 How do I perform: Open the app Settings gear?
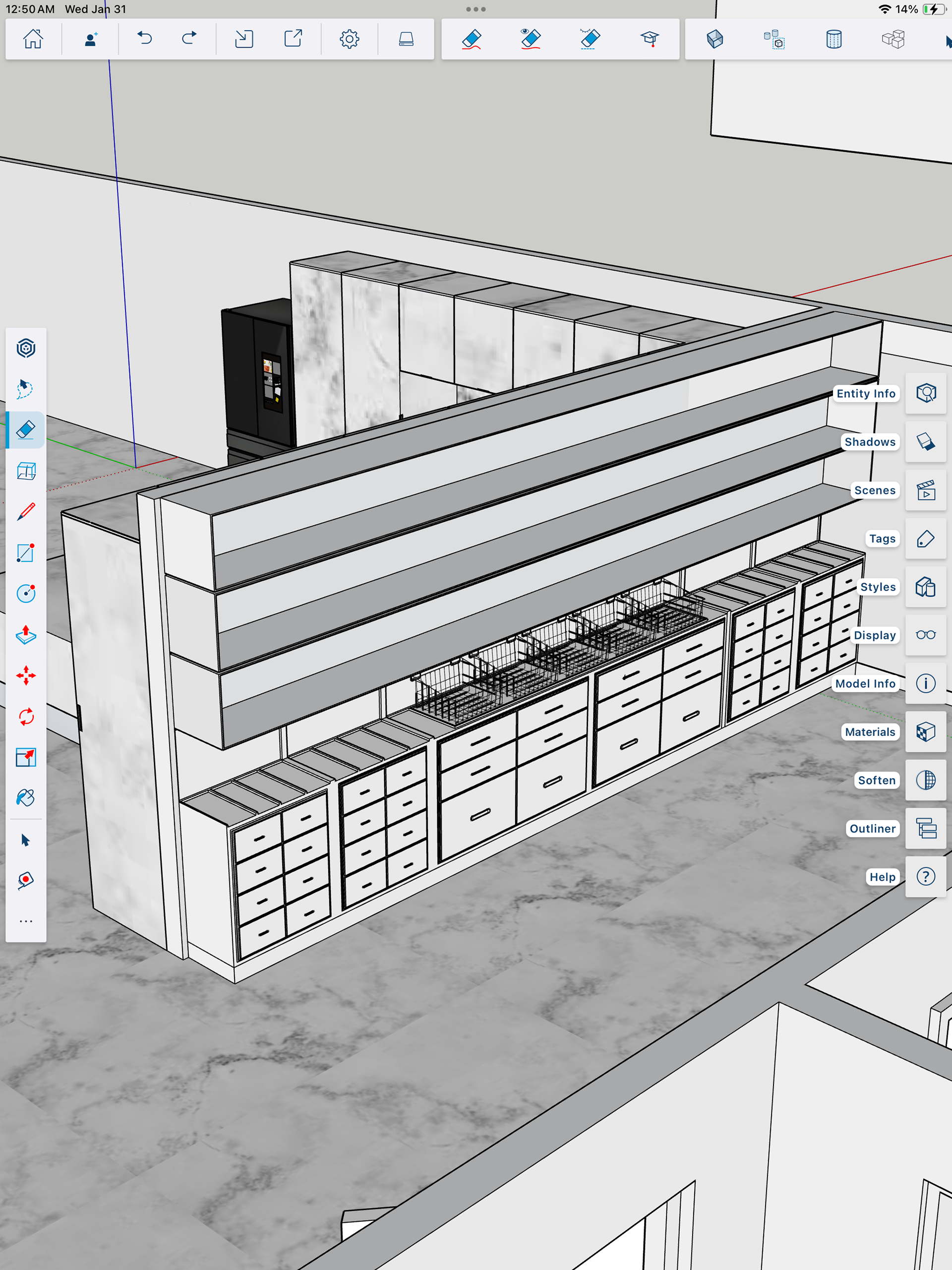pos(349,39)
